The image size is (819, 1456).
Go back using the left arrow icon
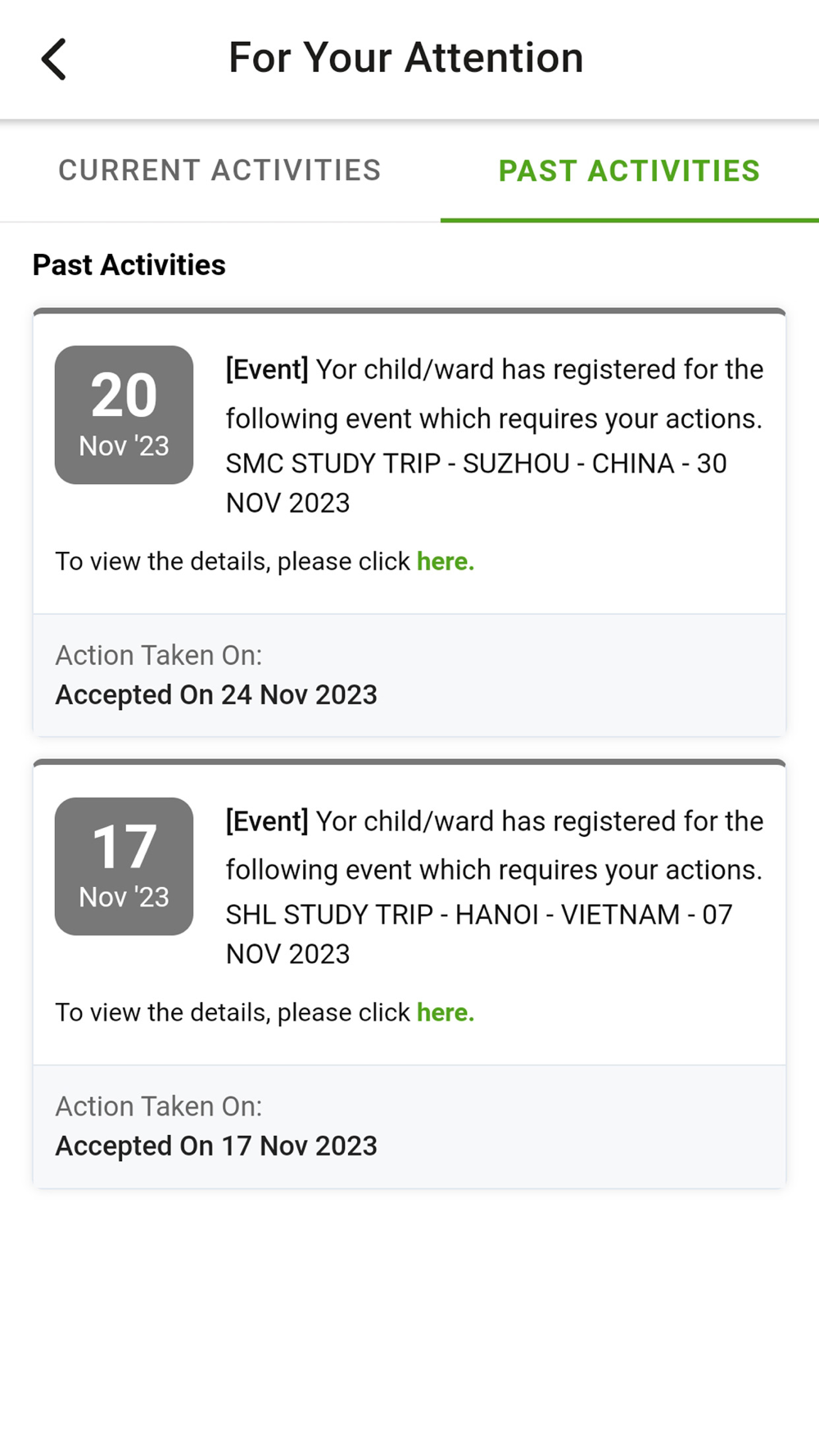(54, 59)
